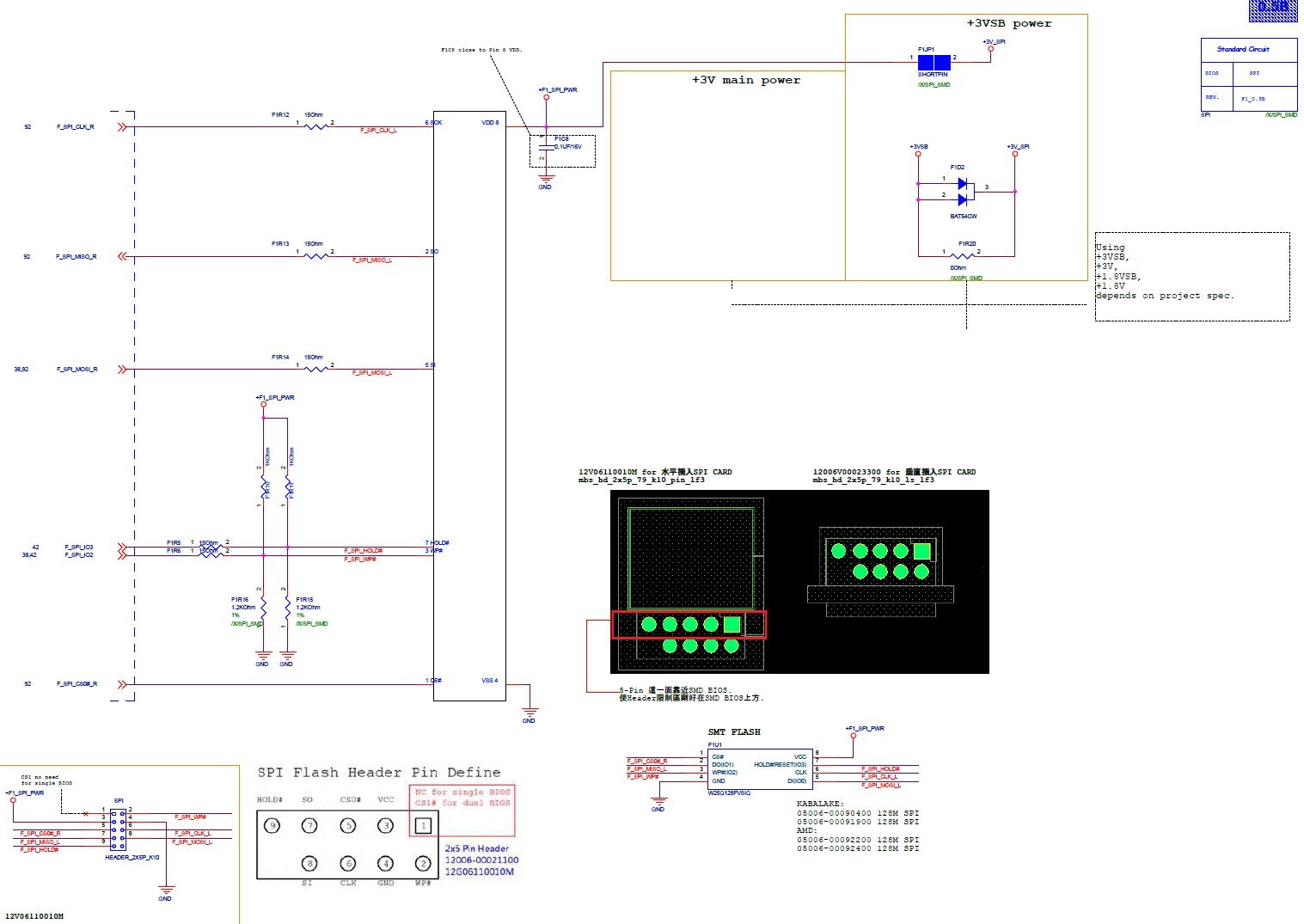Click the 'SHORTPIN' label under F1JP1
The height and width of the screenshot is (924, 1304).
tap(933, 75)
